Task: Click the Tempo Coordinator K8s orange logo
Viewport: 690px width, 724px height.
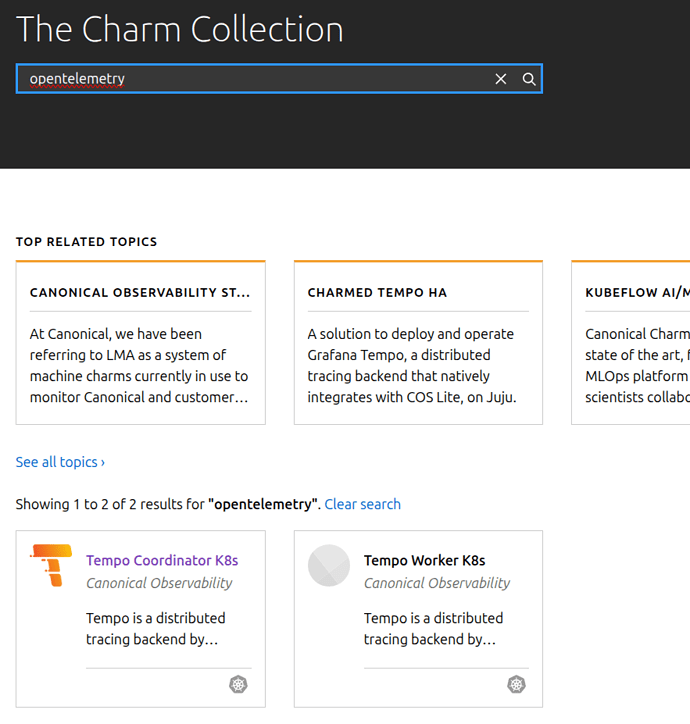Action: [51, 566]
